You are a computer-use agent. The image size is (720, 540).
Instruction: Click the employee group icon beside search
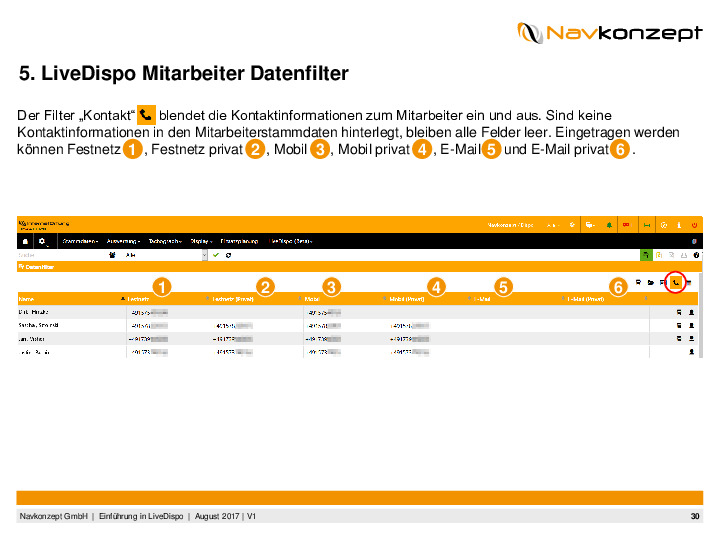tap(112, 255)
